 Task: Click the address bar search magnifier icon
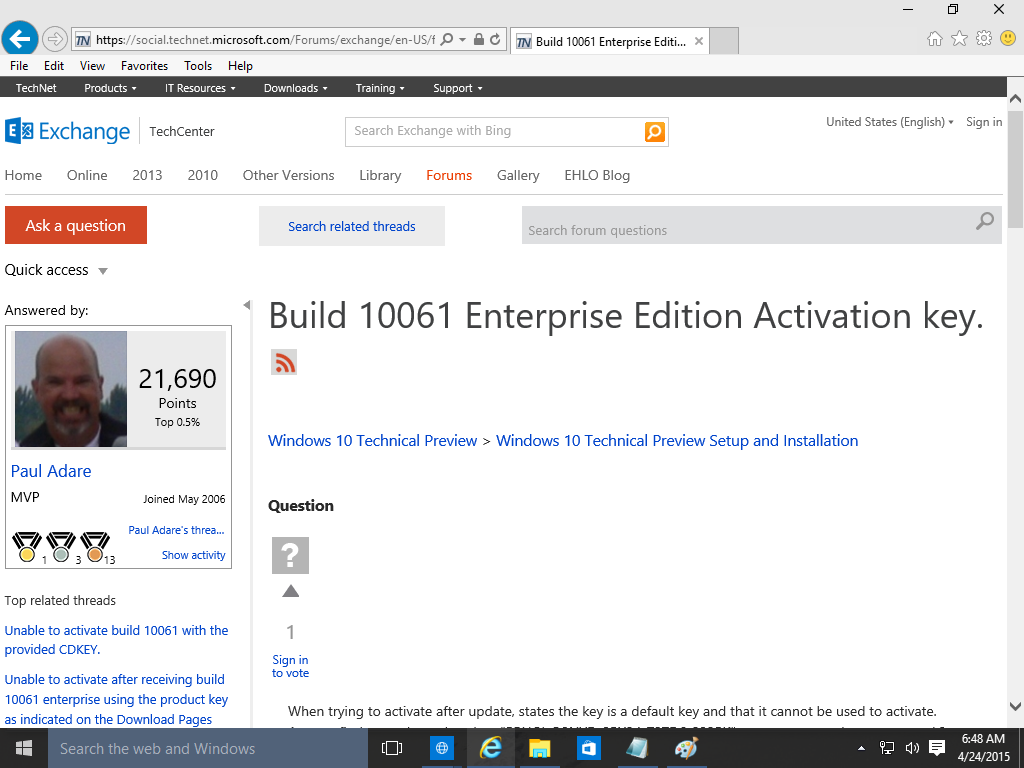tap(447, 39)
